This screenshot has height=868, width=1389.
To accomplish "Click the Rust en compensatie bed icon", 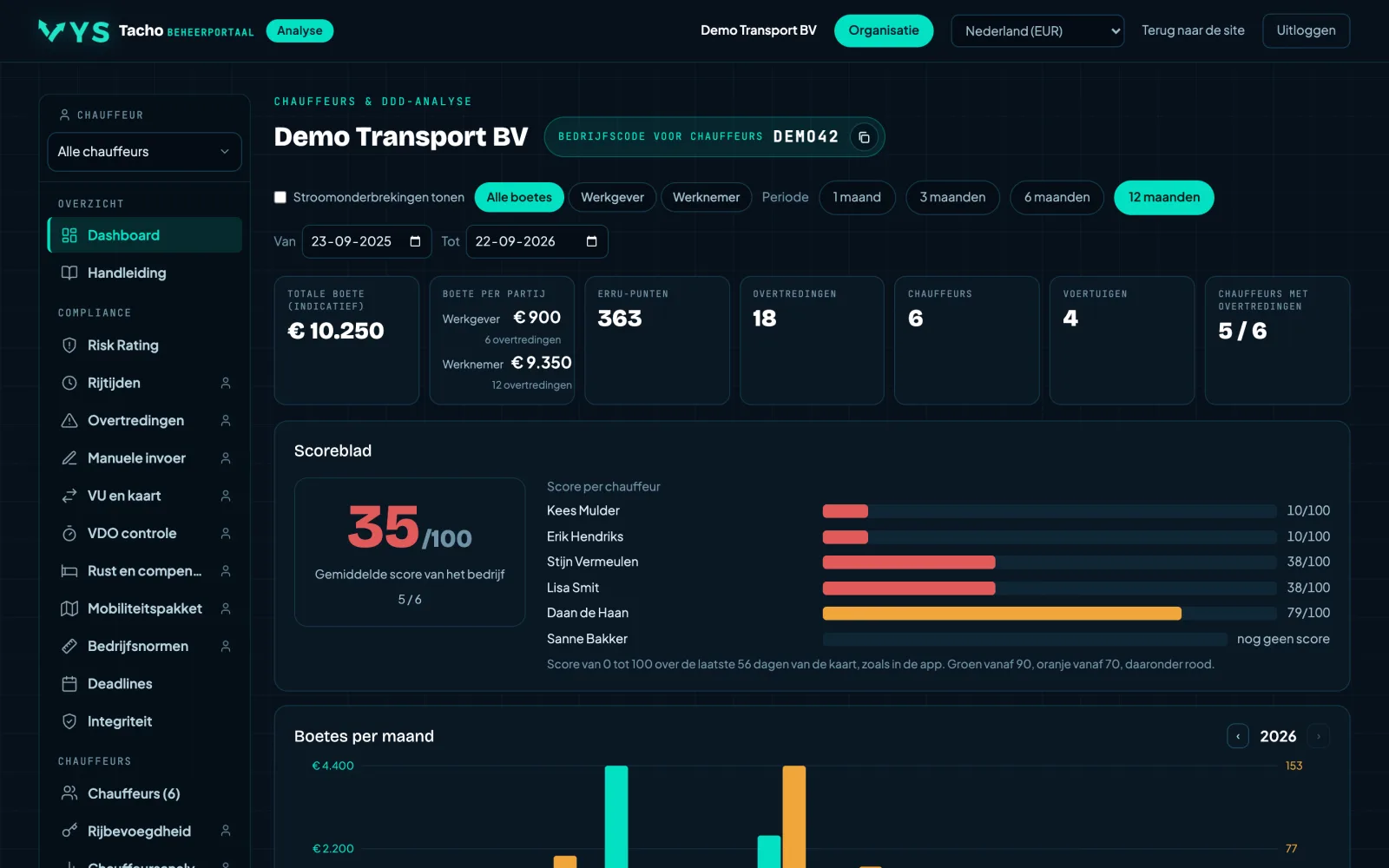I will (69, 571).
